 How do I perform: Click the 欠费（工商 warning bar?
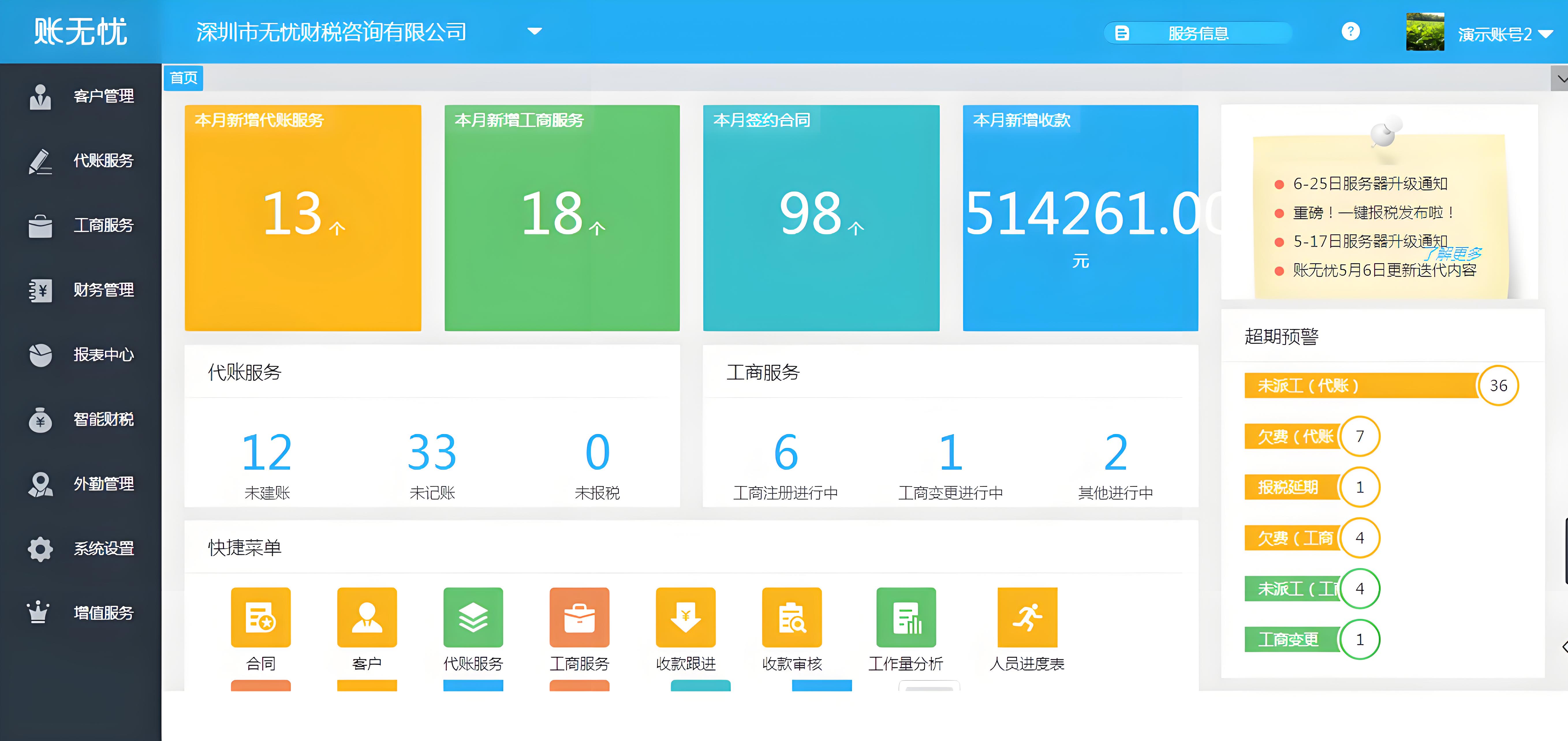[1293, 538]
